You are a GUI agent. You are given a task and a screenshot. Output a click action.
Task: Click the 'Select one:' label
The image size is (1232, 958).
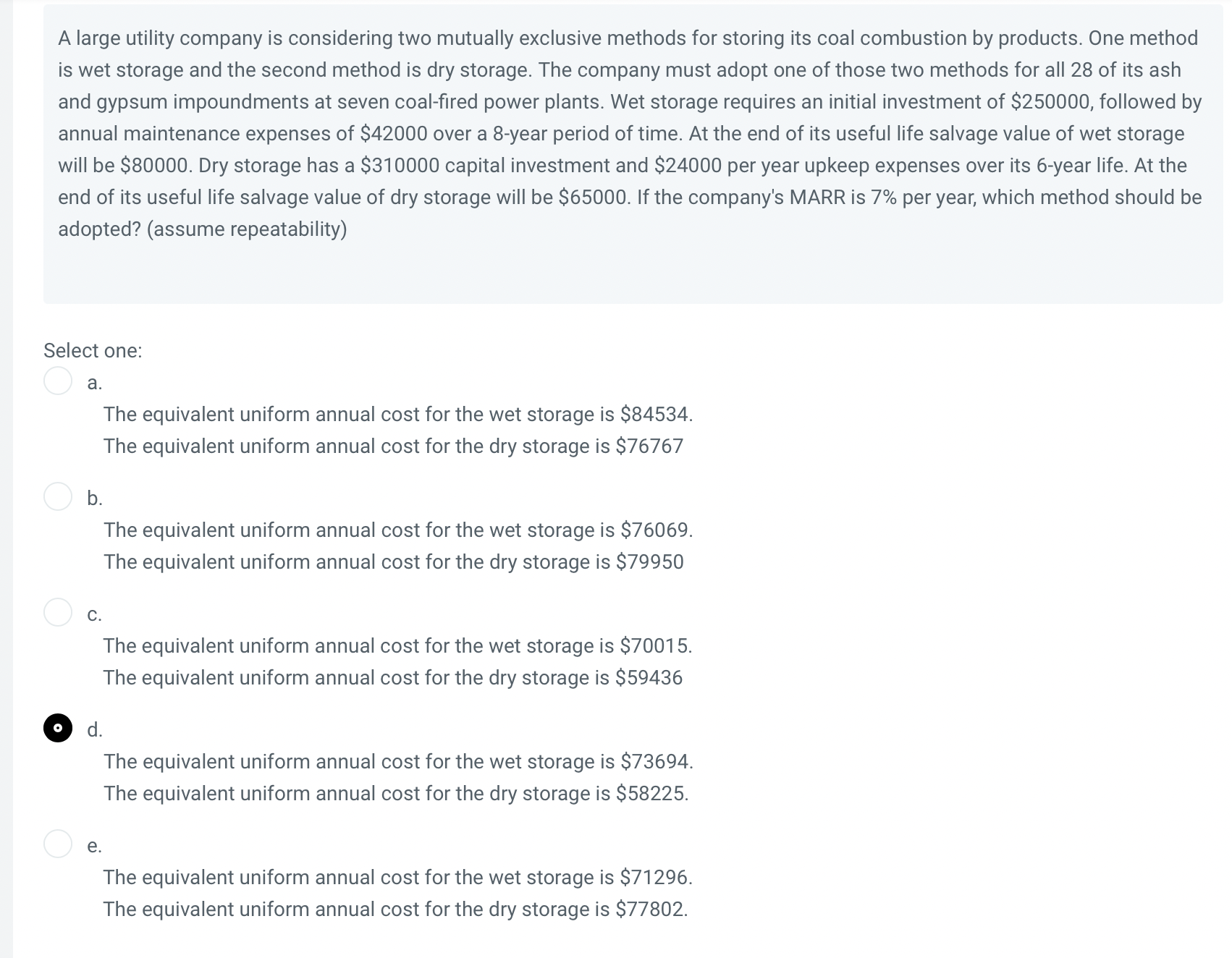(93, 350)
